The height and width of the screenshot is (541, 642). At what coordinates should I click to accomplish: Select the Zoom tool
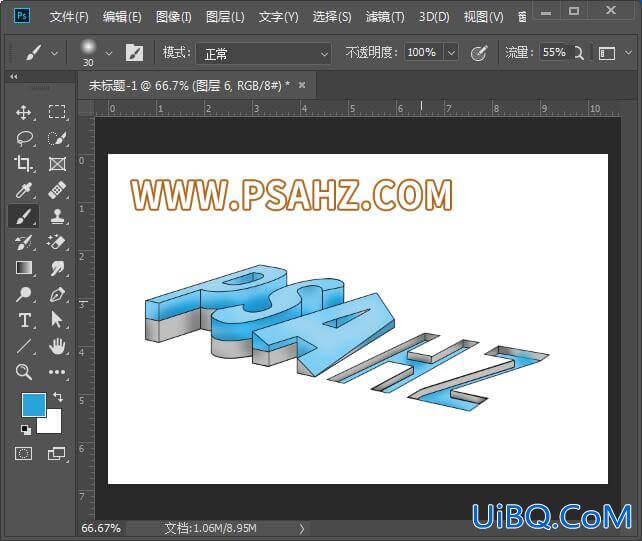pyautogui.click(x=23, y=372)
